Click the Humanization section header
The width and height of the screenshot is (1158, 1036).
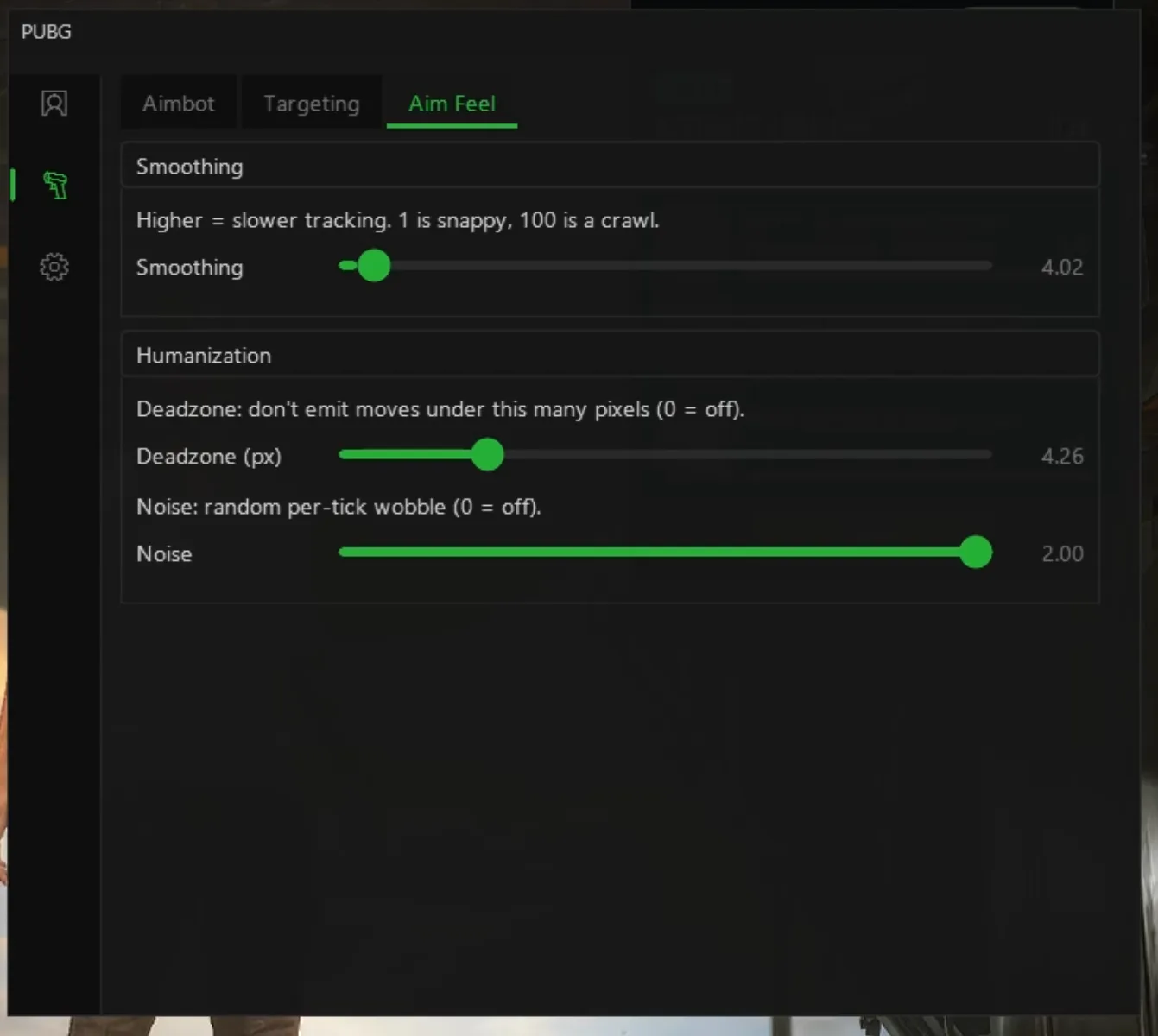pos(611,355)
